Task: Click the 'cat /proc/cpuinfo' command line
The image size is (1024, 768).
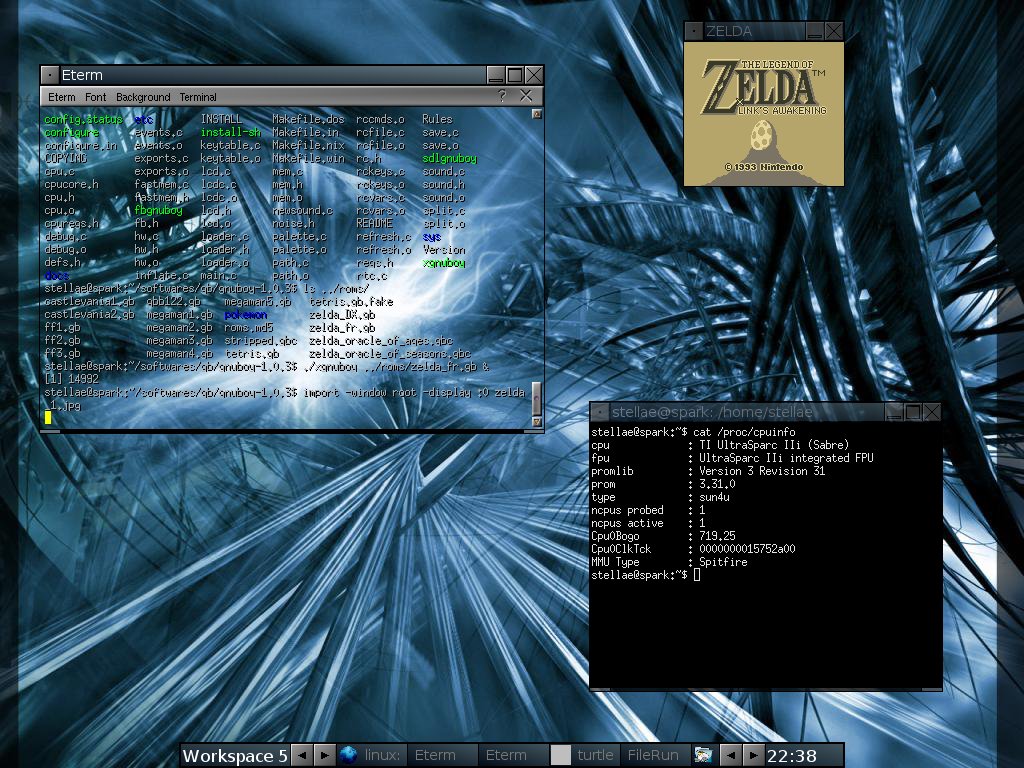Action: tap(744, 432)
